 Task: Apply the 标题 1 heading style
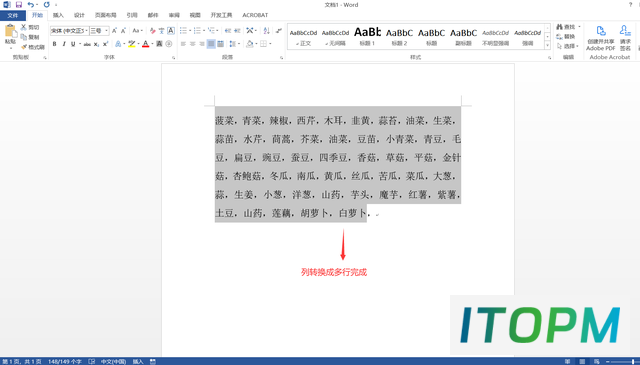click(367, 36)
